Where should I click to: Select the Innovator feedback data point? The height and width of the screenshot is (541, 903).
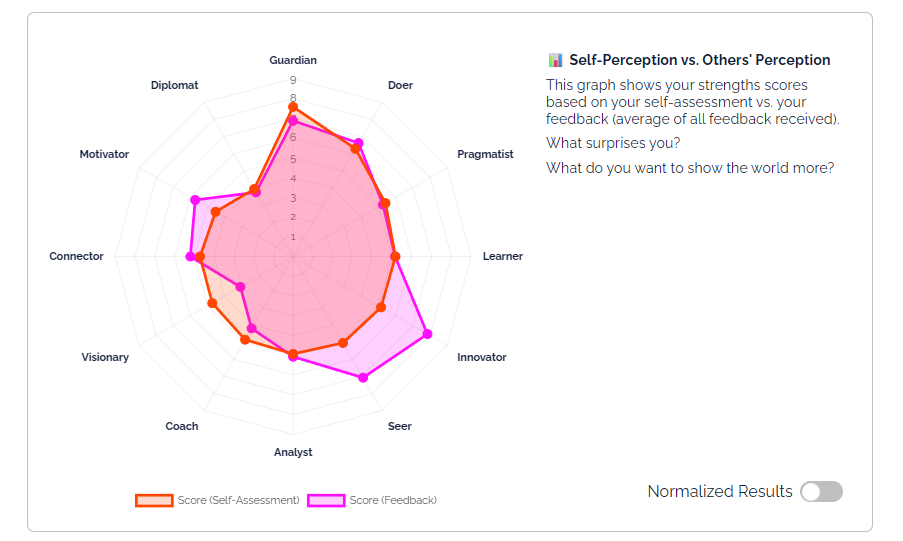pos(428,334)
